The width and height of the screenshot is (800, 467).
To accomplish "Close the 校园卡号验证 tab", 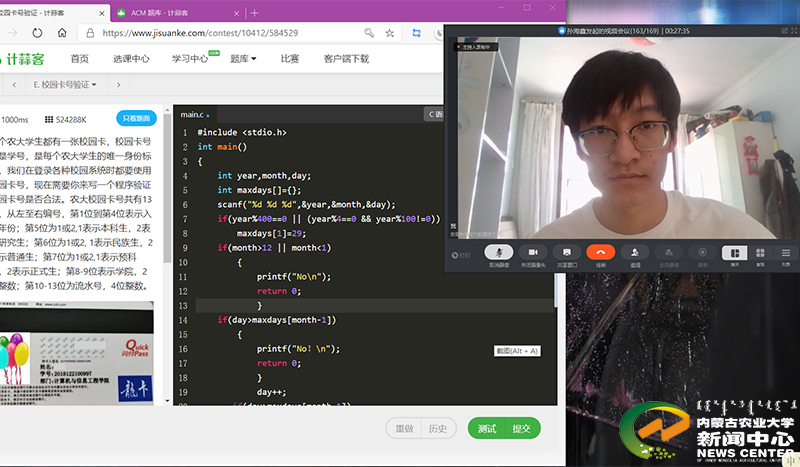I will point(102,13).
